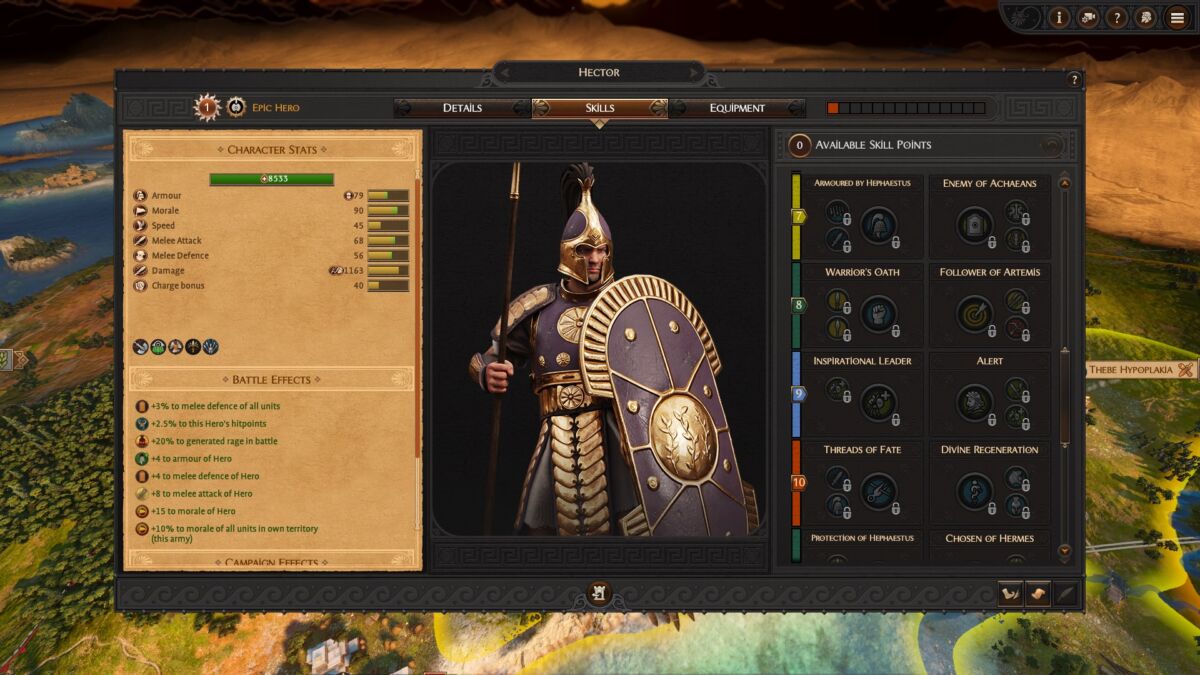The width and height of the screenshot is (1200, 675).
Task: Select the Threads of Fate scissors skill icon
Action: [879, 491]
